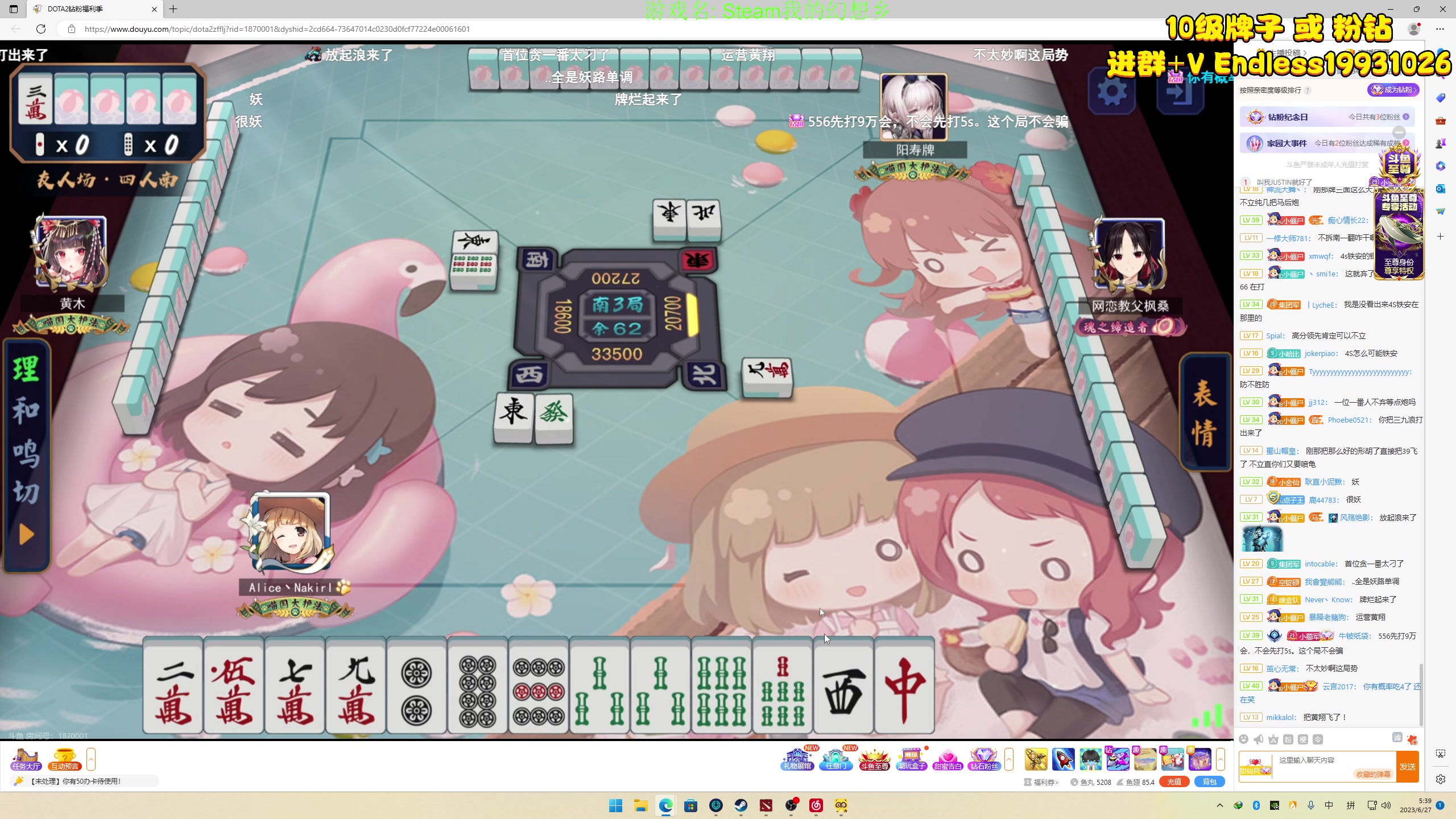
Task: Open Dota 2 from the taskbar
Action: [766, 805]
